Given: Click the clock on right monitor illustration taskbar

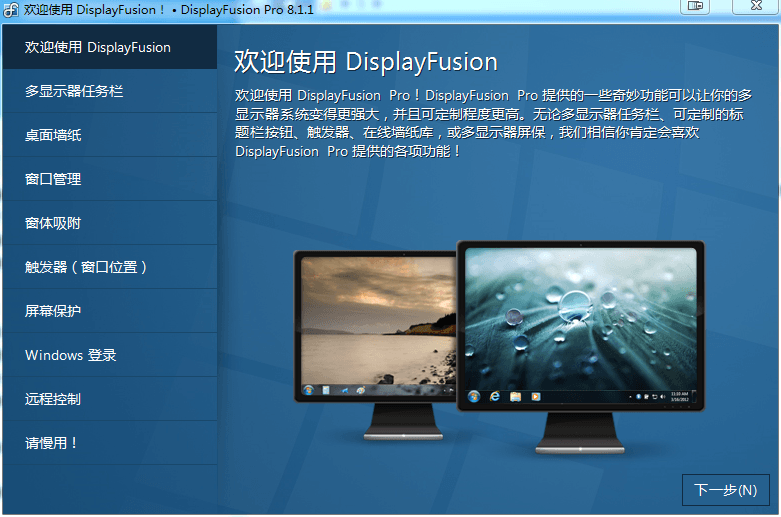Looking at the screenshot, I should pos(679,396).
